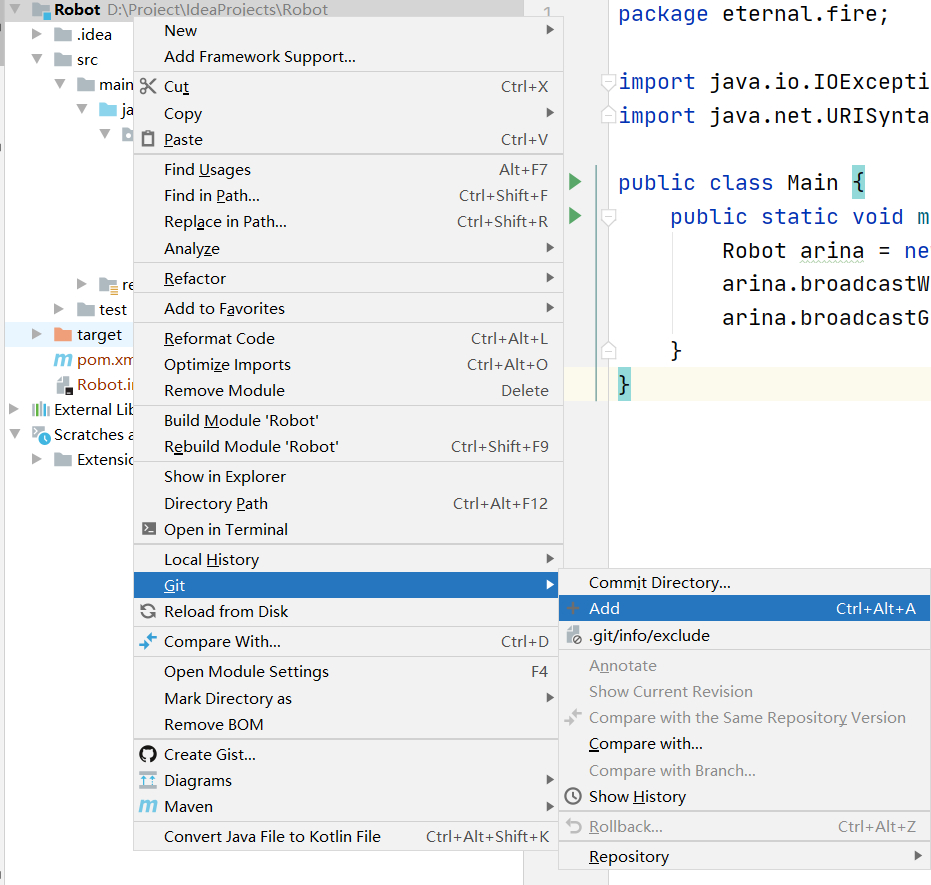This screenshot has height=885, width=931.
Task: Click the GitHub Create Gist icon
Action: coord(148,754)
